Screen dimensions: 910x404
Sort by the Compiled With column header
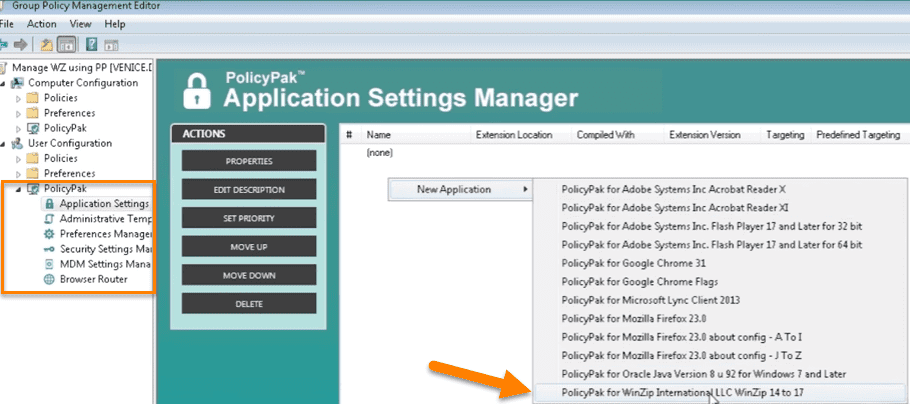(605, 135)
